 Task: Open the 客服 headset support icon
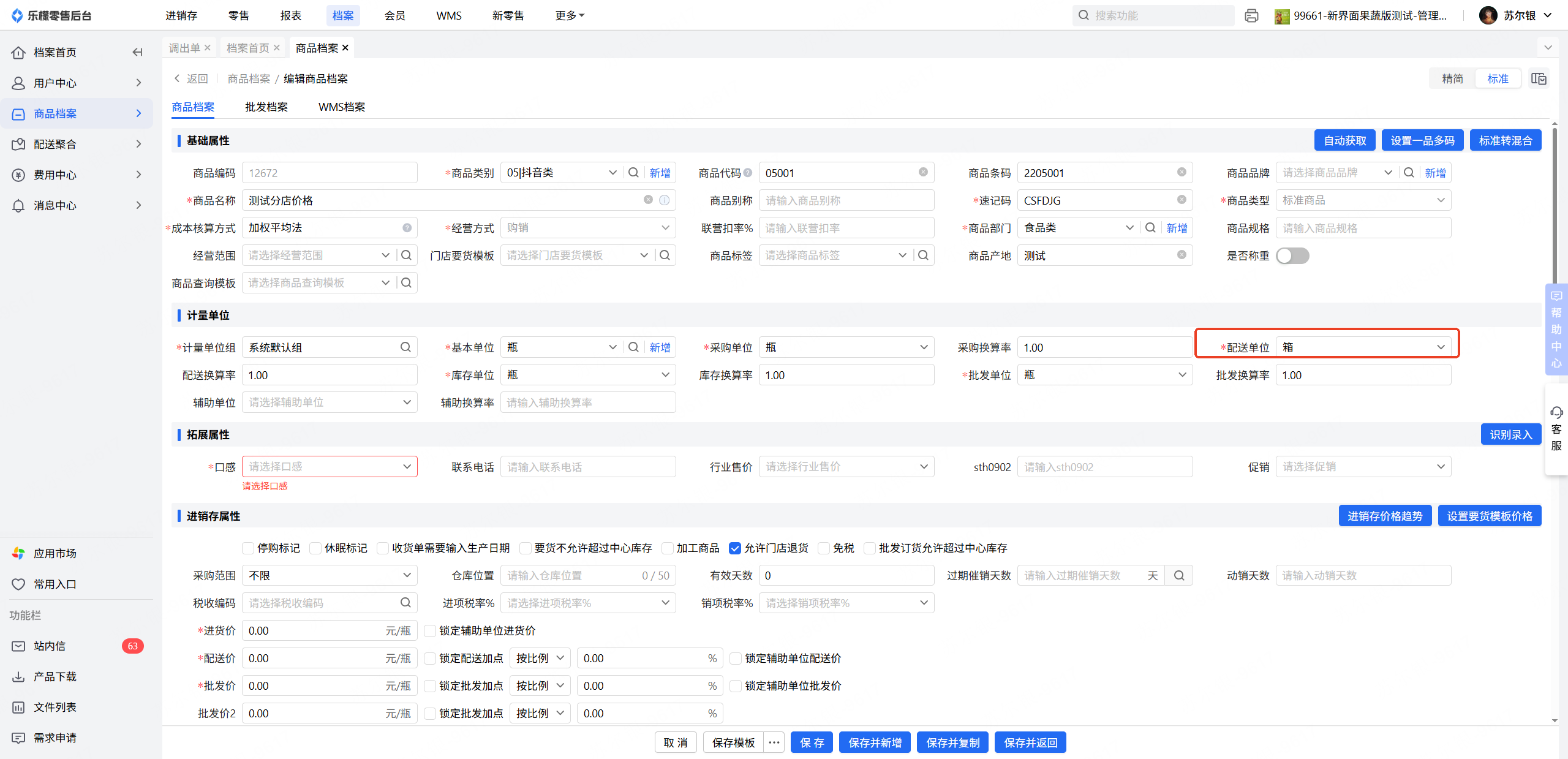1556,412
